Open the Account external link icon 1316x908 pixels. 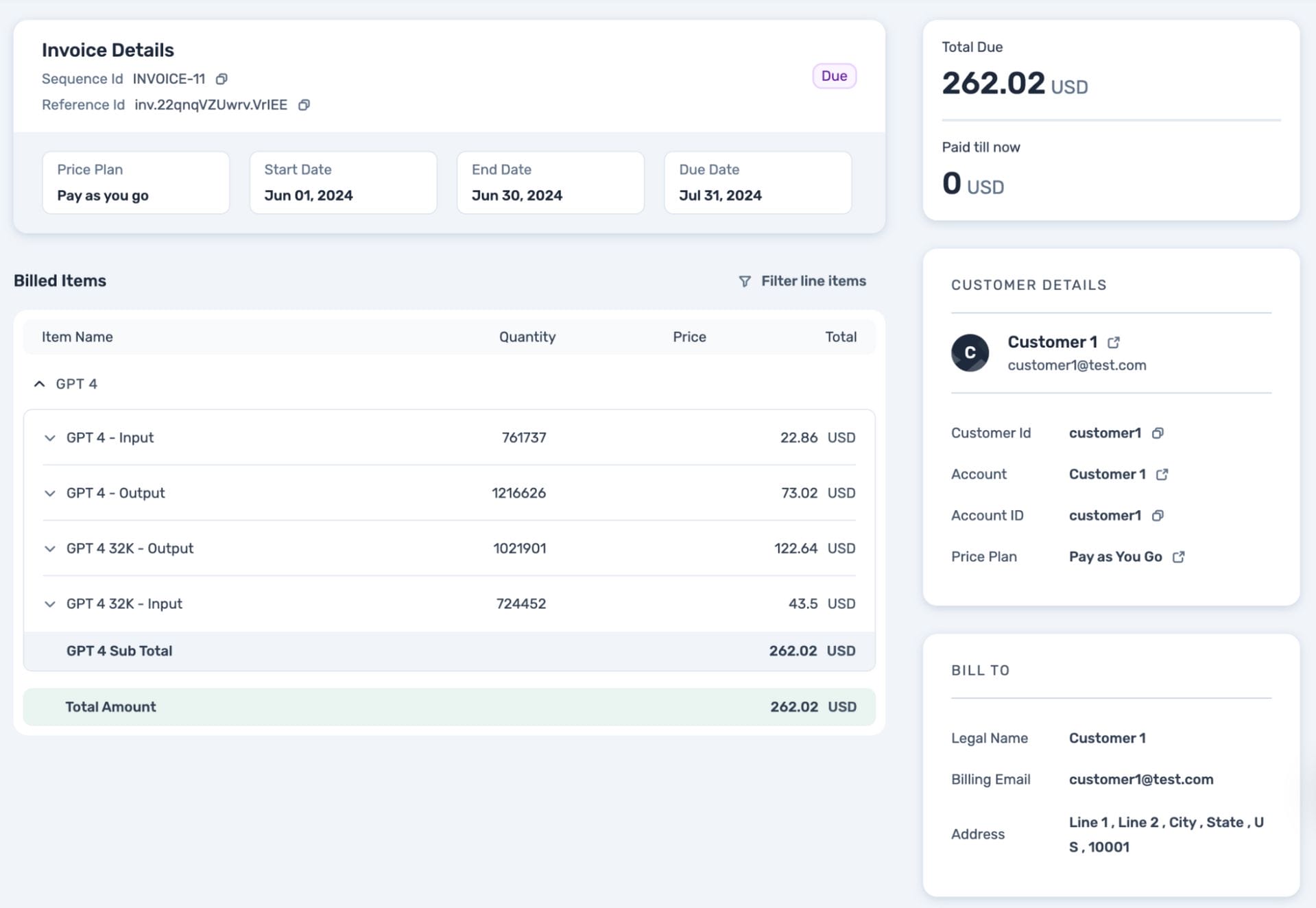pos(1162,475)
